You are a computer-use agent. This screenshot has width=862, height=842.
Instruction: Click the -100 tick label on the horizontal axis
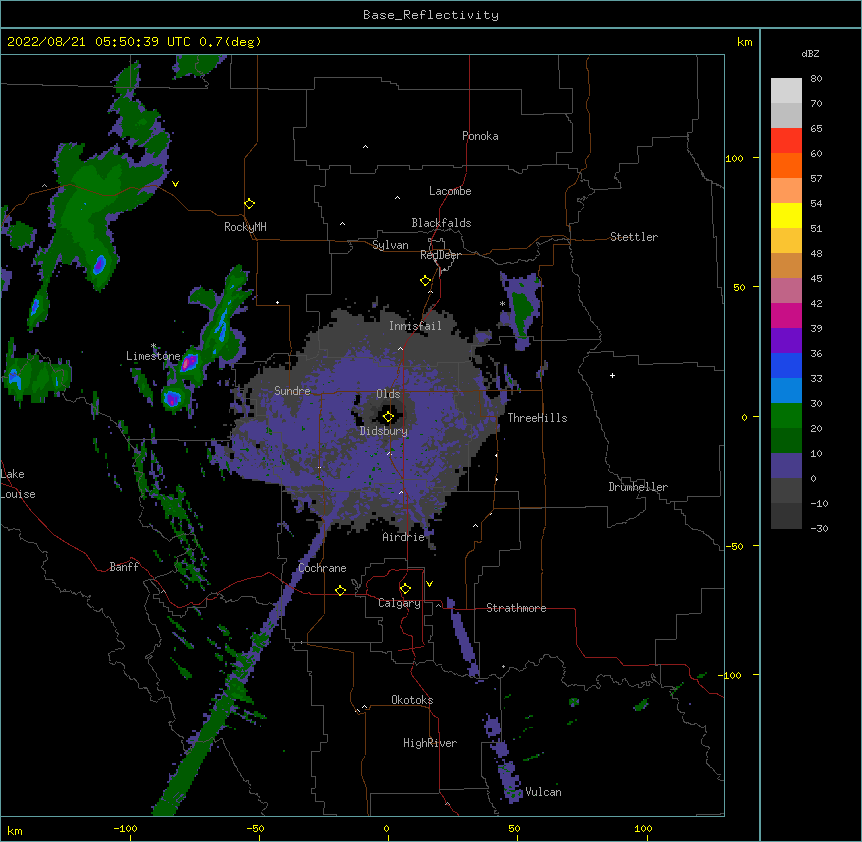click(125, 828)
